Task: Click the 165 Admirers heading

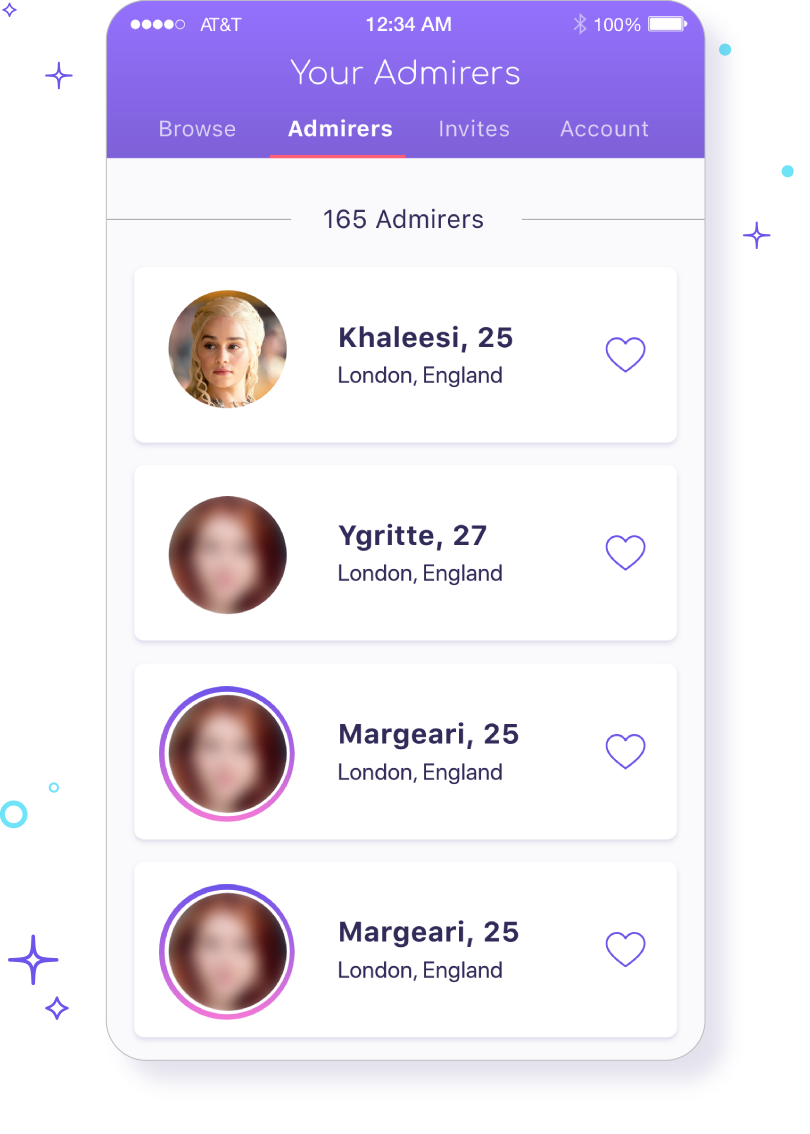Action: pyautogui.click(x=403, y=219)
